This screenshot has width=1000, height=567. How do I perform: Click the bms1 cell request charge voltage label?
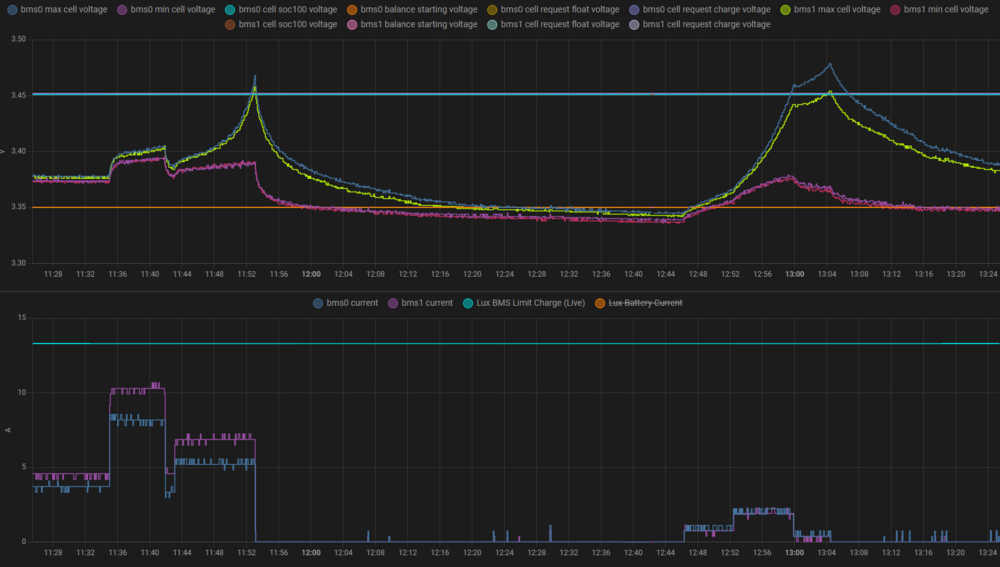point(706,24)
